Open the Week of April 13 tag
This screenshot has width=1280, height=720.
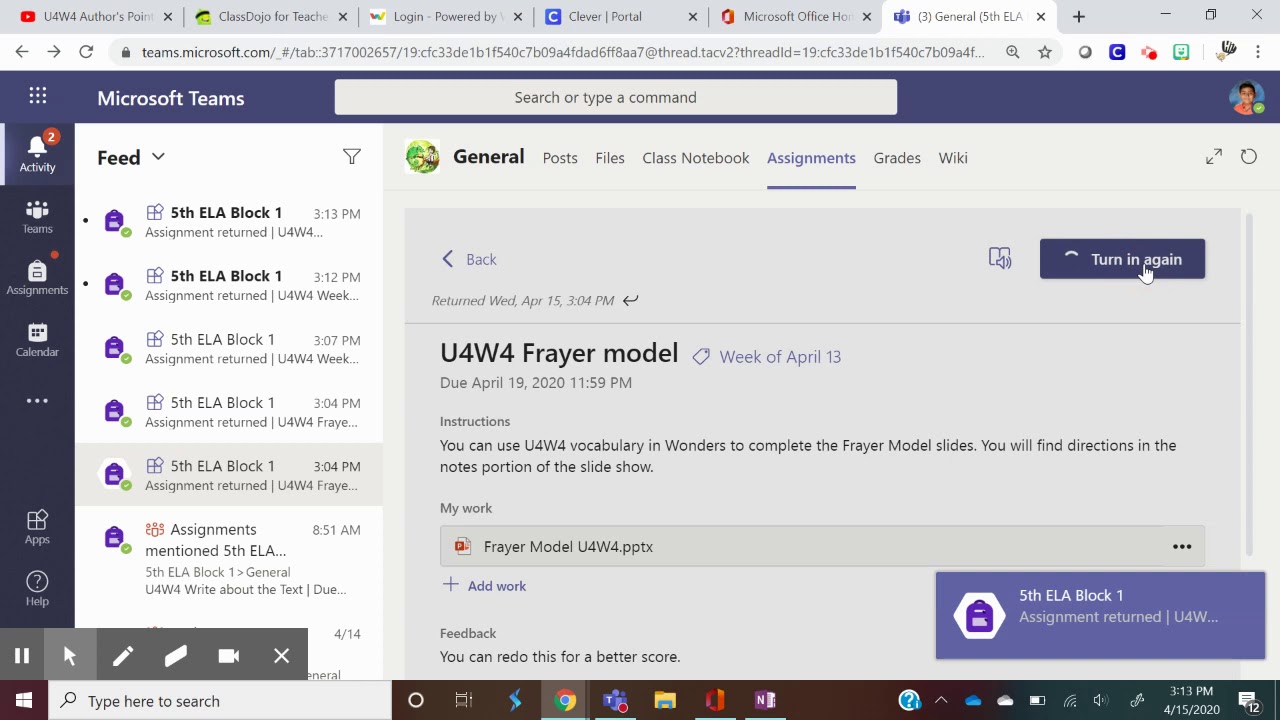pos(767,357)
